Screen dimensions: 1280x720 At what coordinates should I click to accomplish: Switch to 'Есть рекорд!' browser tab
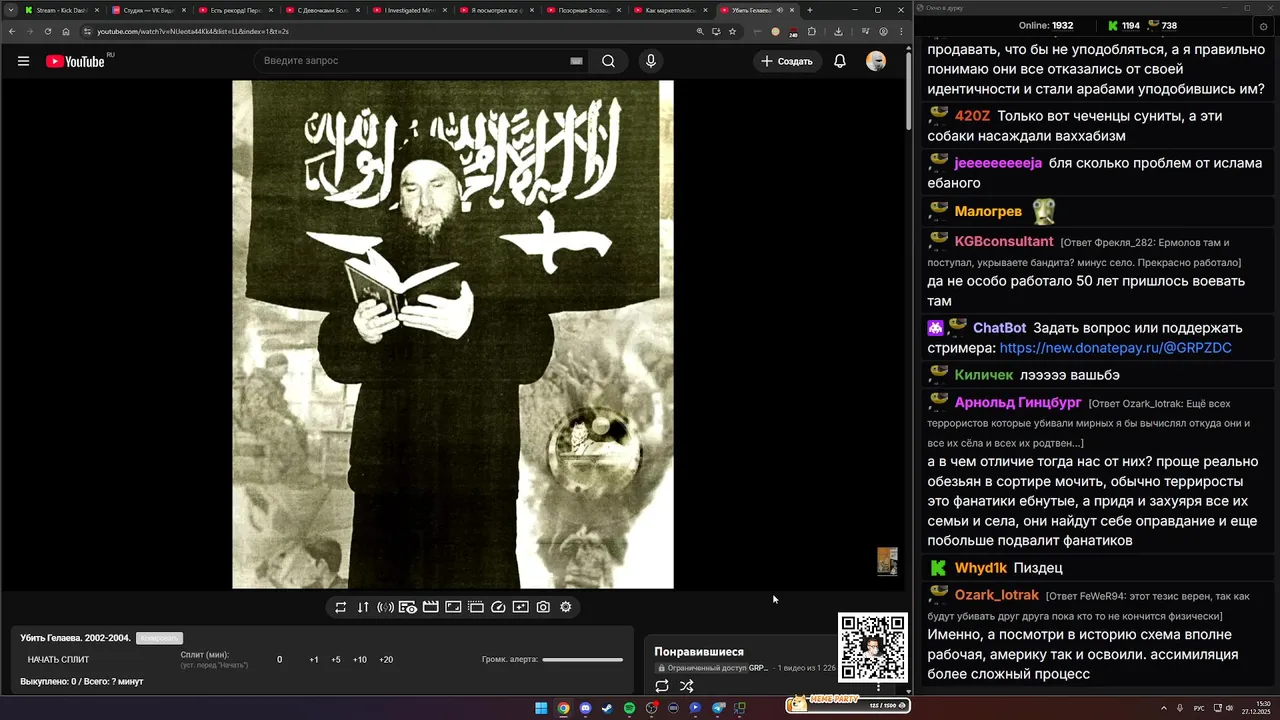238,10
